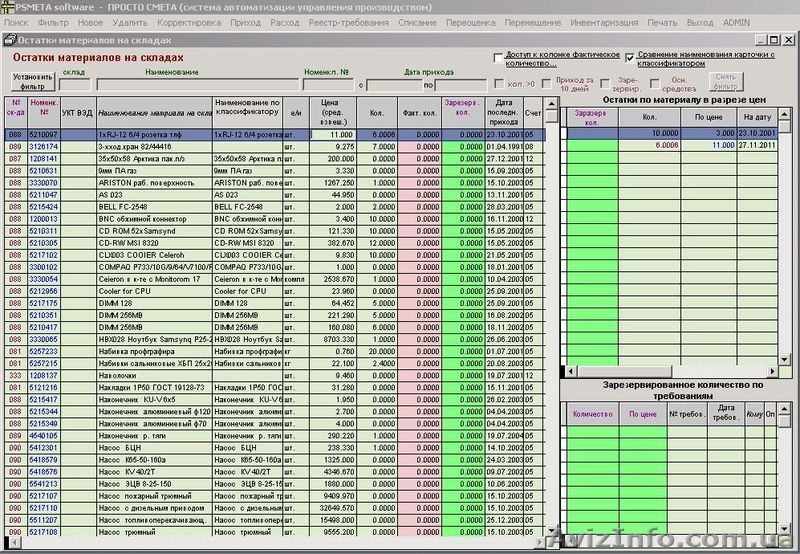
Task: Open the 'Печать' menu
Action: click(x=661, y=21)
